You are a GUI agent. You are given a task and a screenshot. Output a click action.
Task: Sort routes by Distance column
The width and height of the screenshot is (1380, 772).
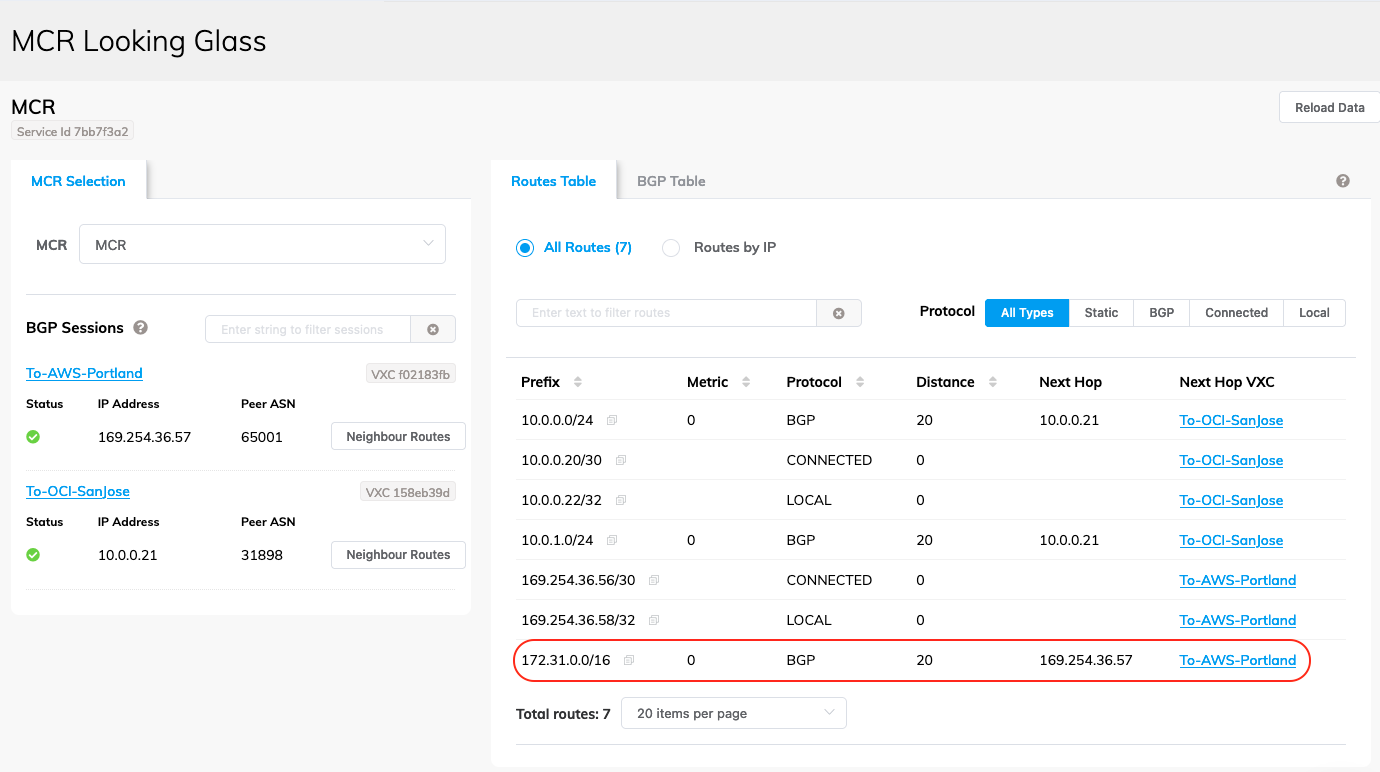coord(992,382)
